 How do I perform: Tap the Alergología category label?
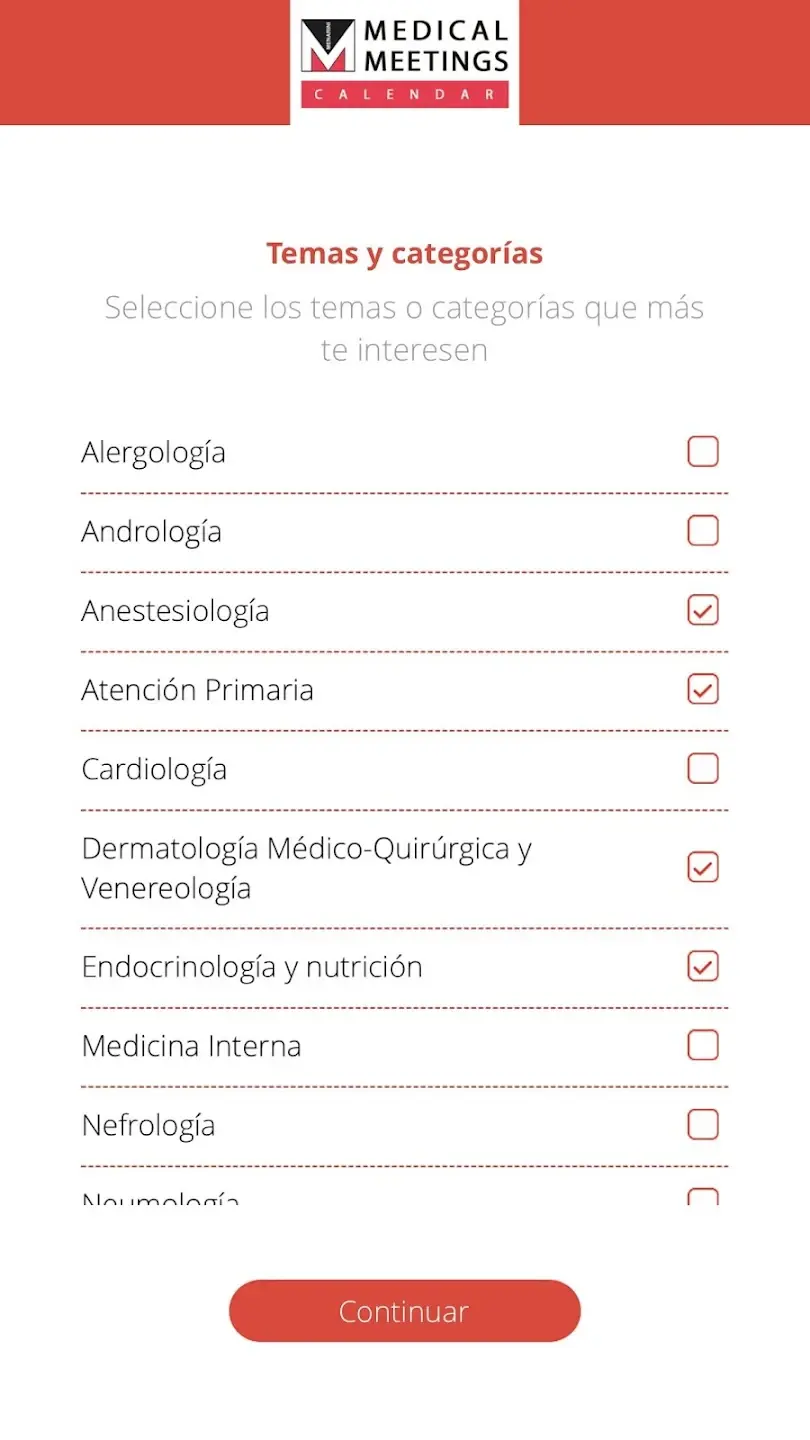pyautogui.click(x=153, y=452)
